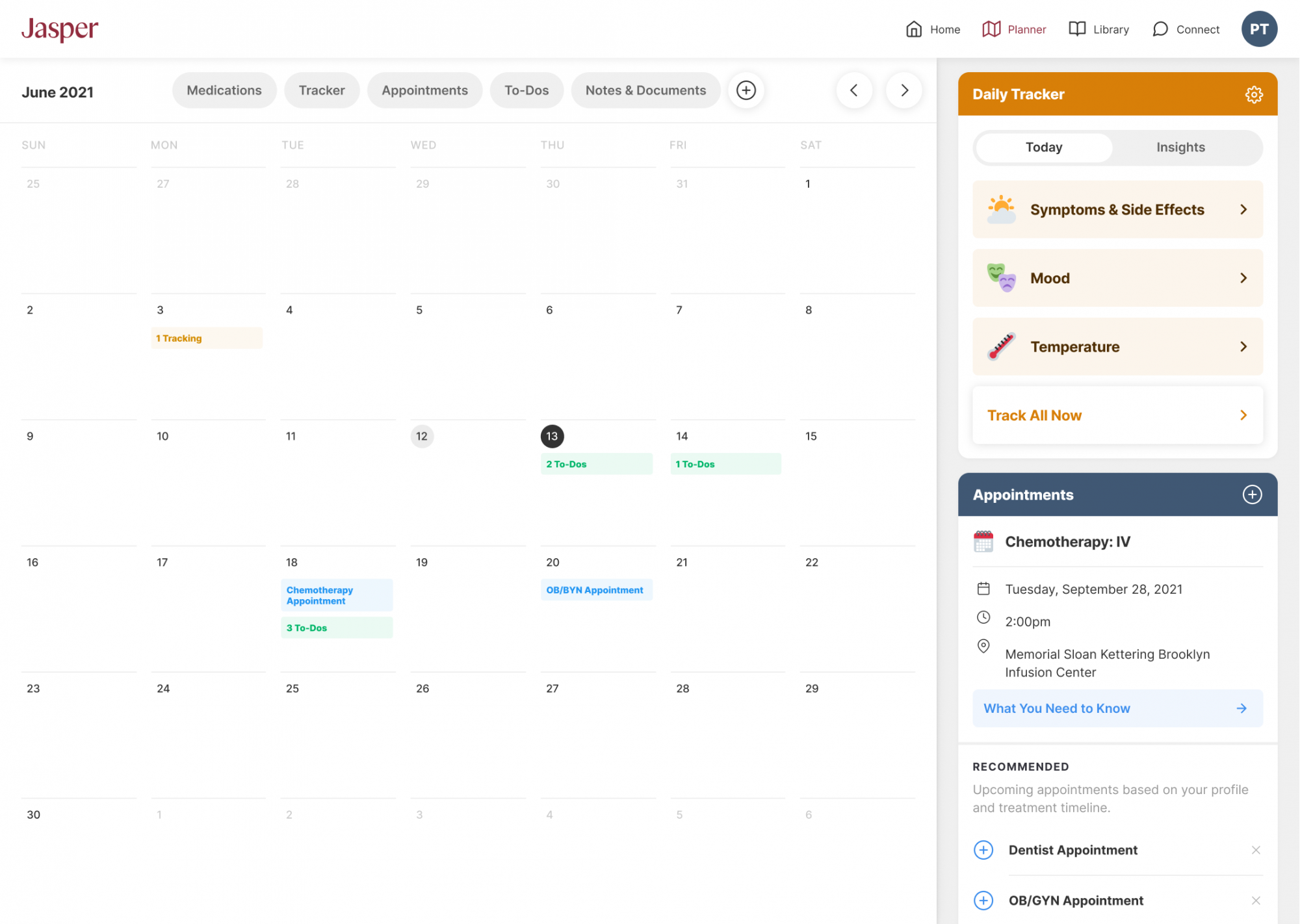The image size is (1300, 924).
Task: Dismiss OB/GYN Appointment recommendation
Action: point(1256,901)
